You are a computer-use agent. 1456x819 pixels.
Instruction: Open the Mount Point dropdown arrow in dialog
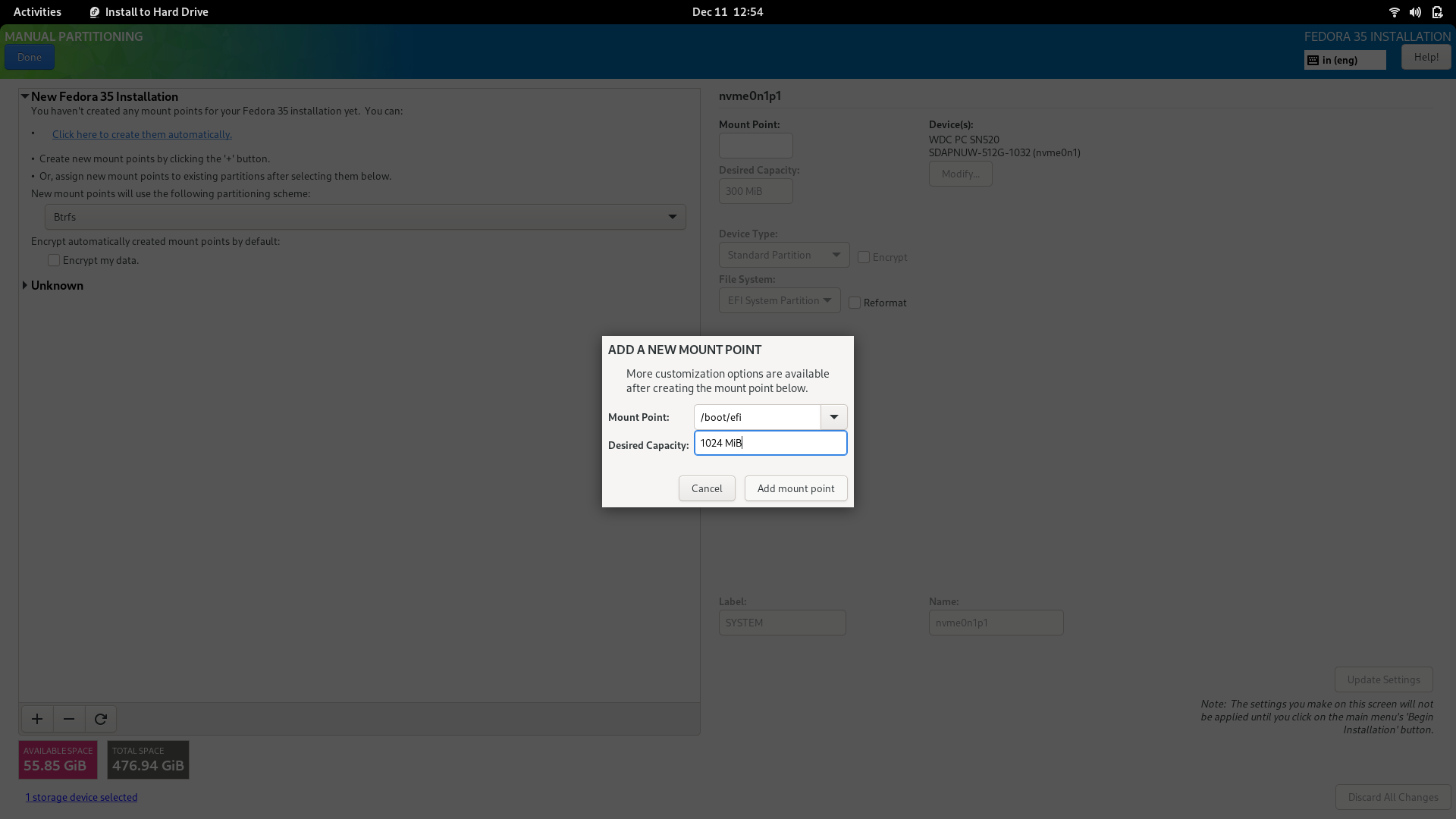tap(834, 417)
